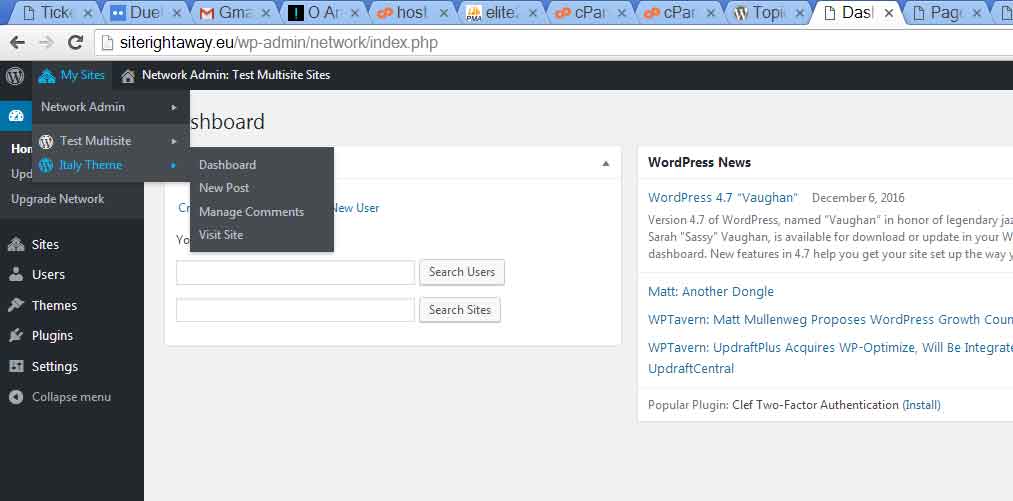
Task: Open WordPress 4.7 "Vaughan" news link
Action: (723, 198)
